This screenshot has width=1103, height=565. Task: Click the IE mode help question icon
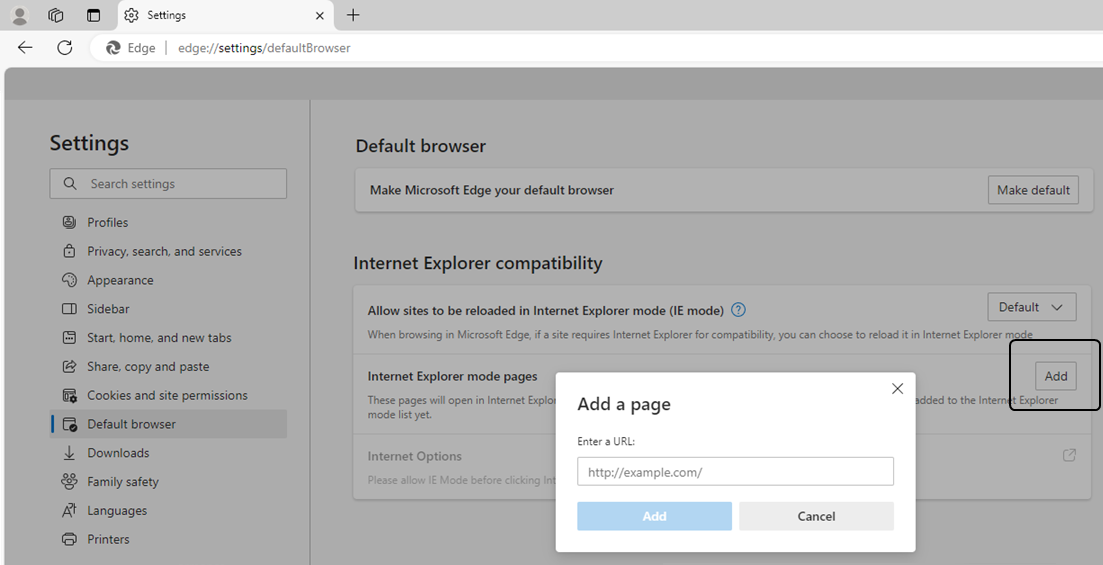[738, 310]
